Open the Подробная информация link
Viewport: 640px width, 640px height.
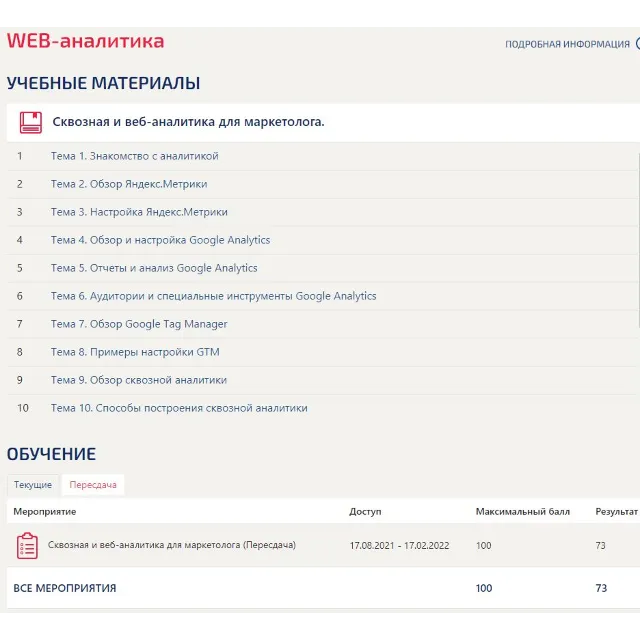click(567, 44)
